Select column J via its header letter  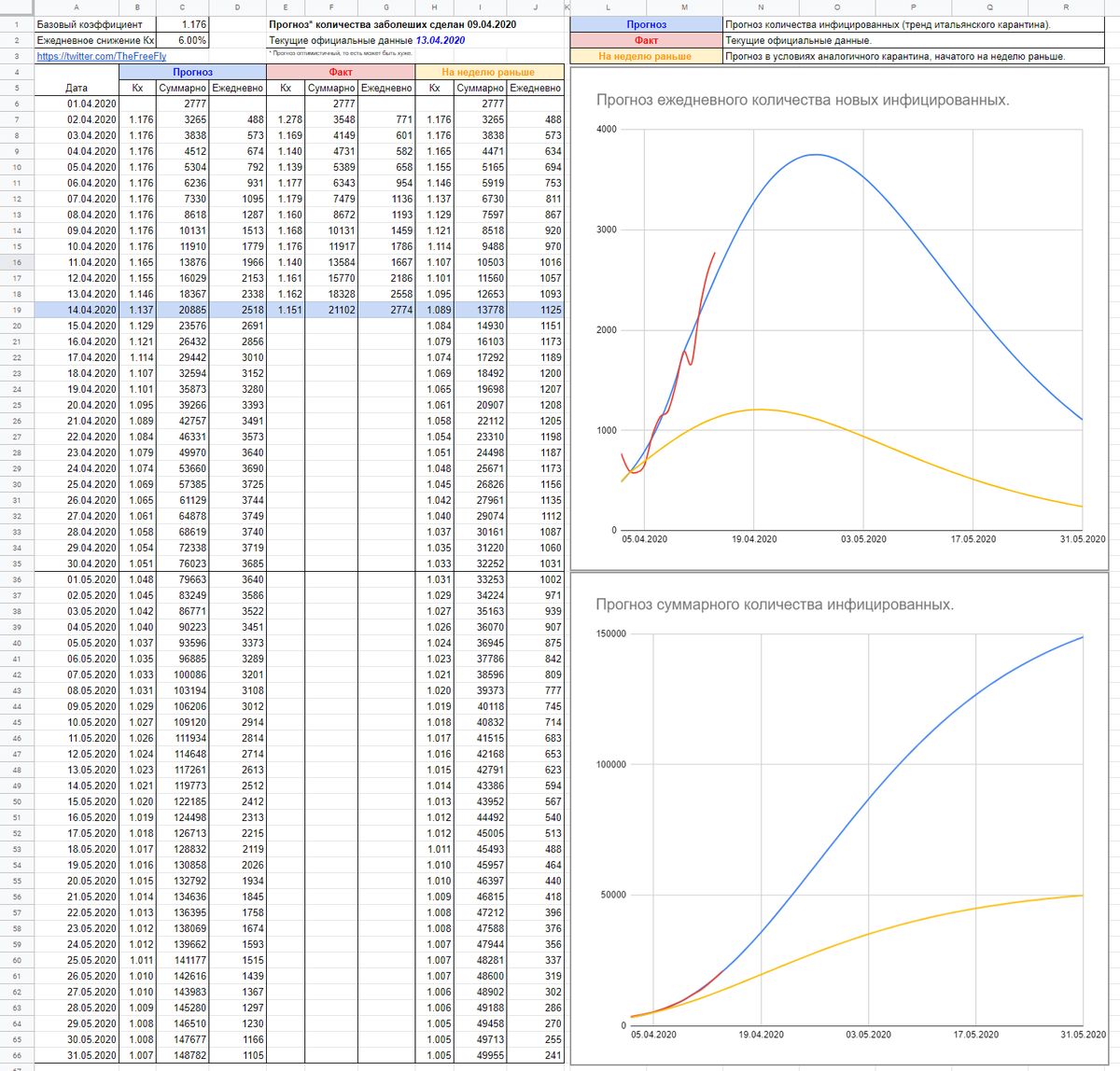[x=536, y=7]
